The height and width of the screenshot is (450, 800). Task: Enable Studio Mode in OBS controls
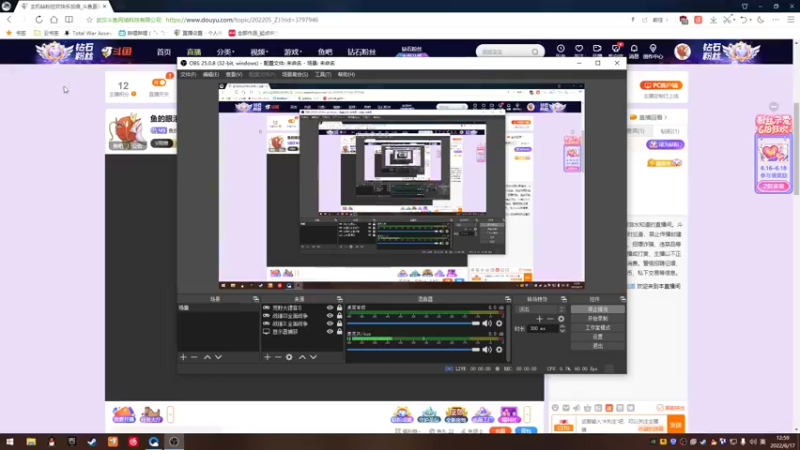point(597,328)
